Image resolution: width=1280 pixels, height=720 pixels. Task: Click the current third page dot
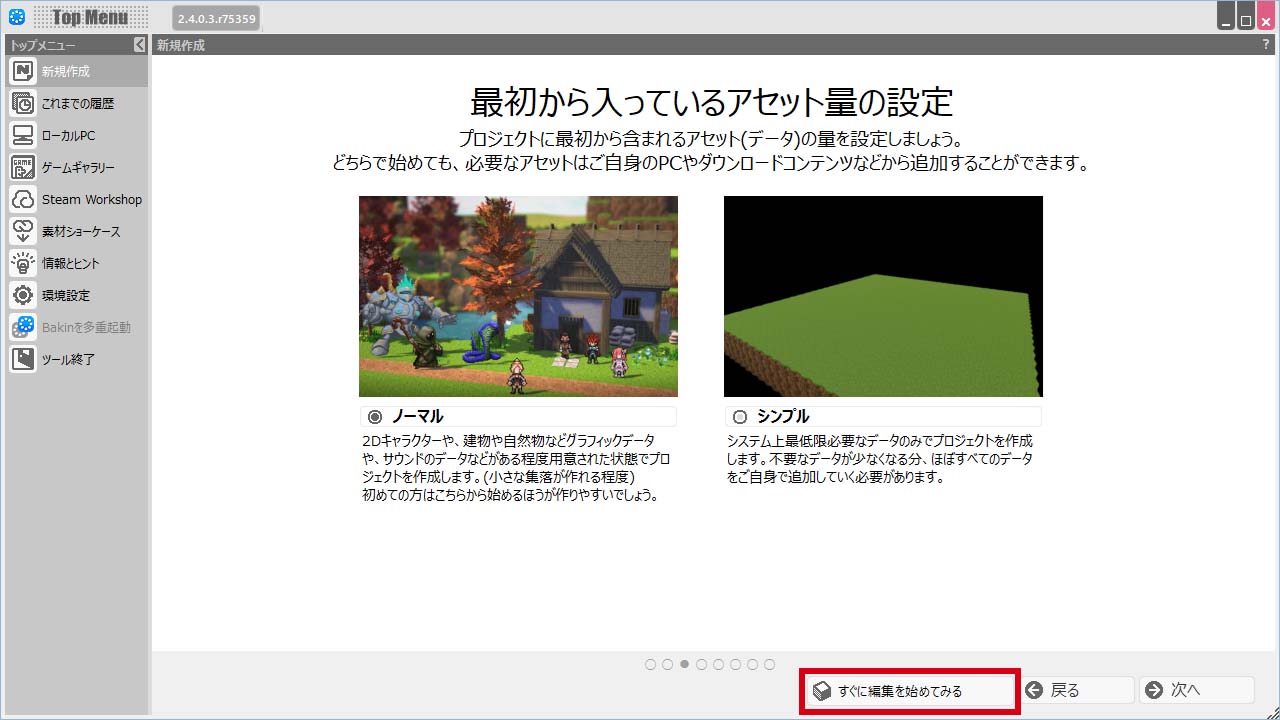pyautogui.click(x=684, y=664)
